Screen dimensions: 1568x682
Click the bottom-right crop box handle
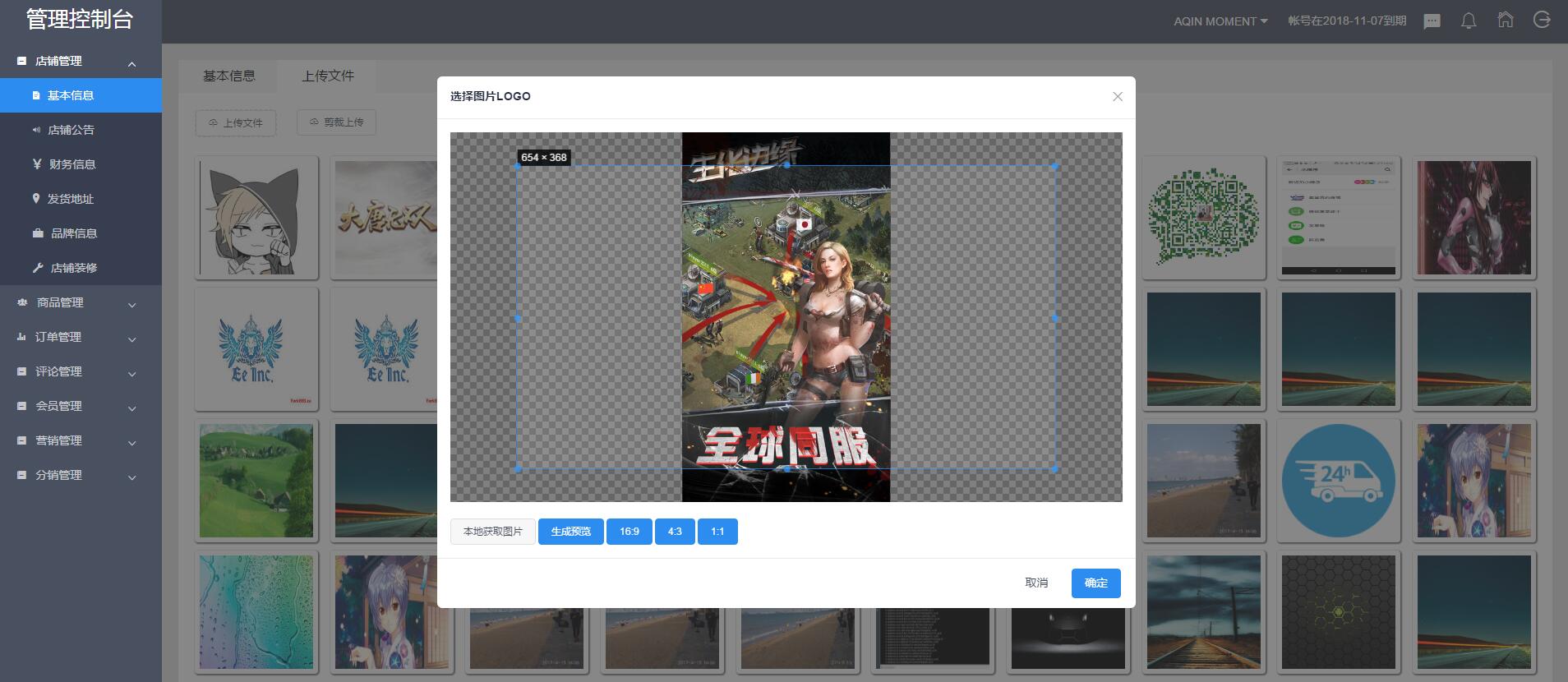pos(1055,469)
